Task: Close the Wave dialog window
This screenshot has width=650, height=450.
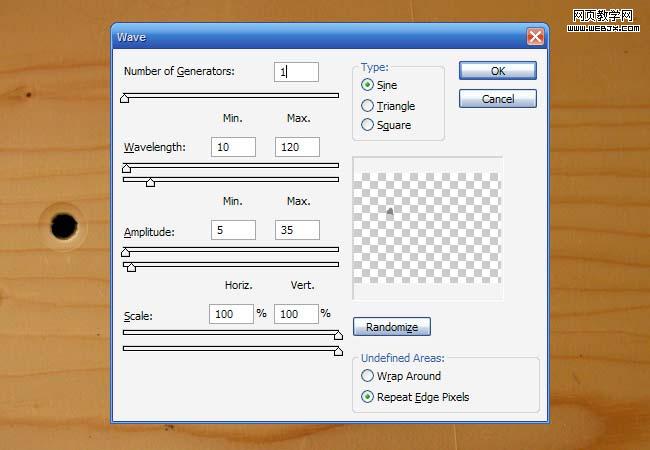Action: (536, 37)
